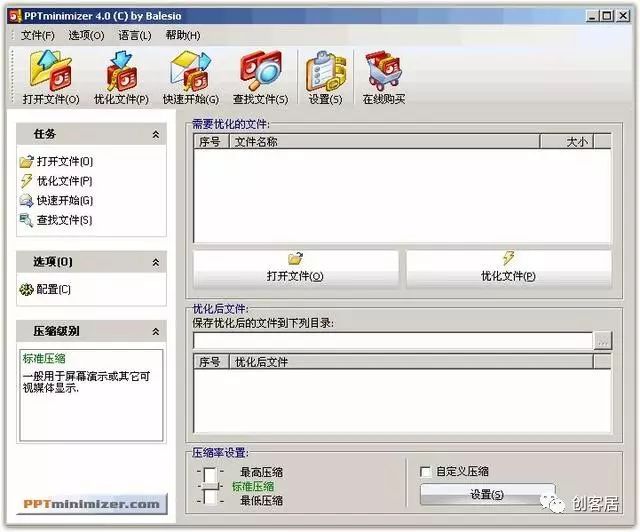The image size is (640, 532).
Task: Click the PPTminimizer app icon in title bar
Action: coord(15,16)
